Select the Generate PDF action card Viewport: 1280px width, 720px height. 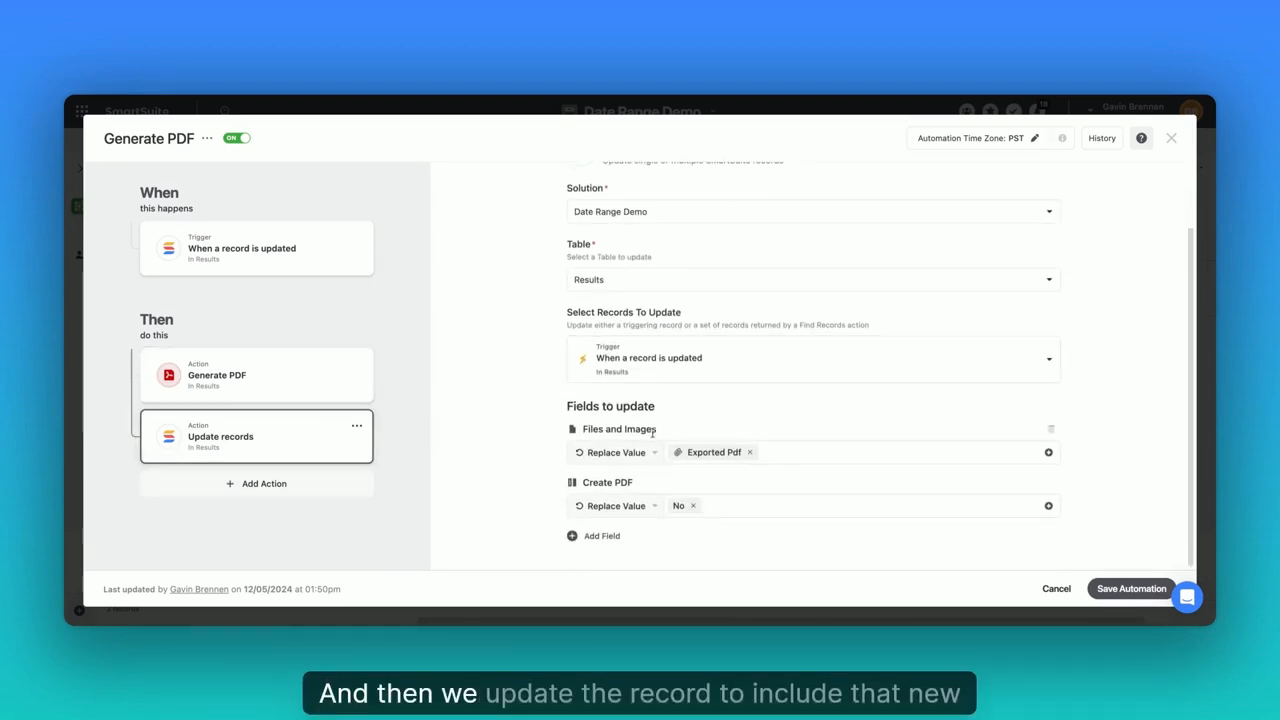(257, 375)
